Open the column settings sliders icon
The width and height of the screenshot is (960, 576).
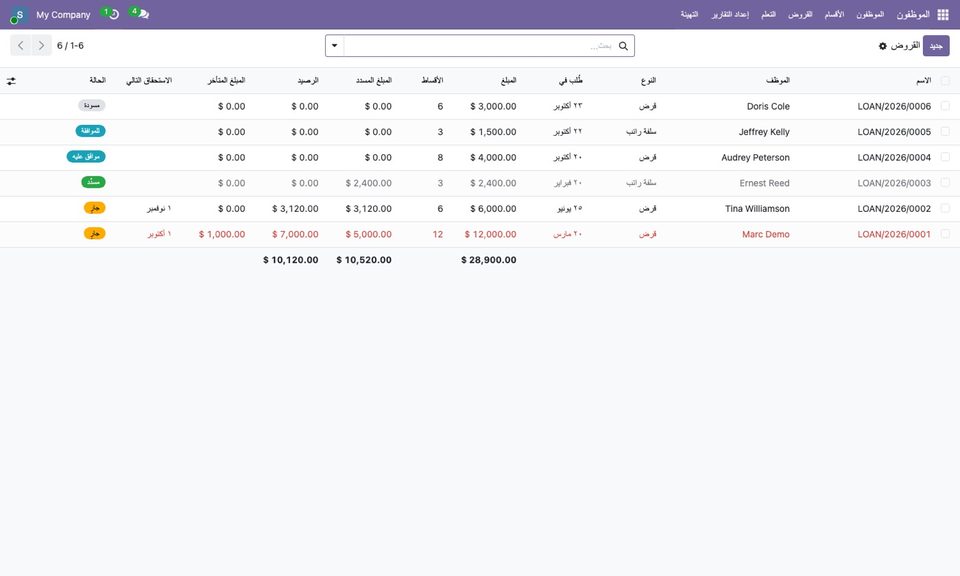click(11, 81)
